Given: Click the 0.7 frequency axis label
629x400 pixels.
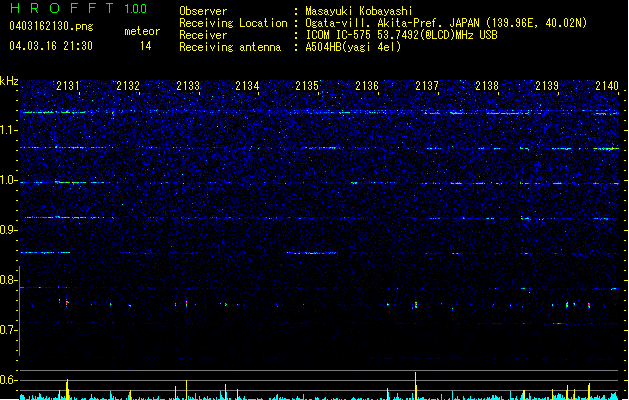Looking at the screenshot, I should pyautogui.click(x=9, y=330).
